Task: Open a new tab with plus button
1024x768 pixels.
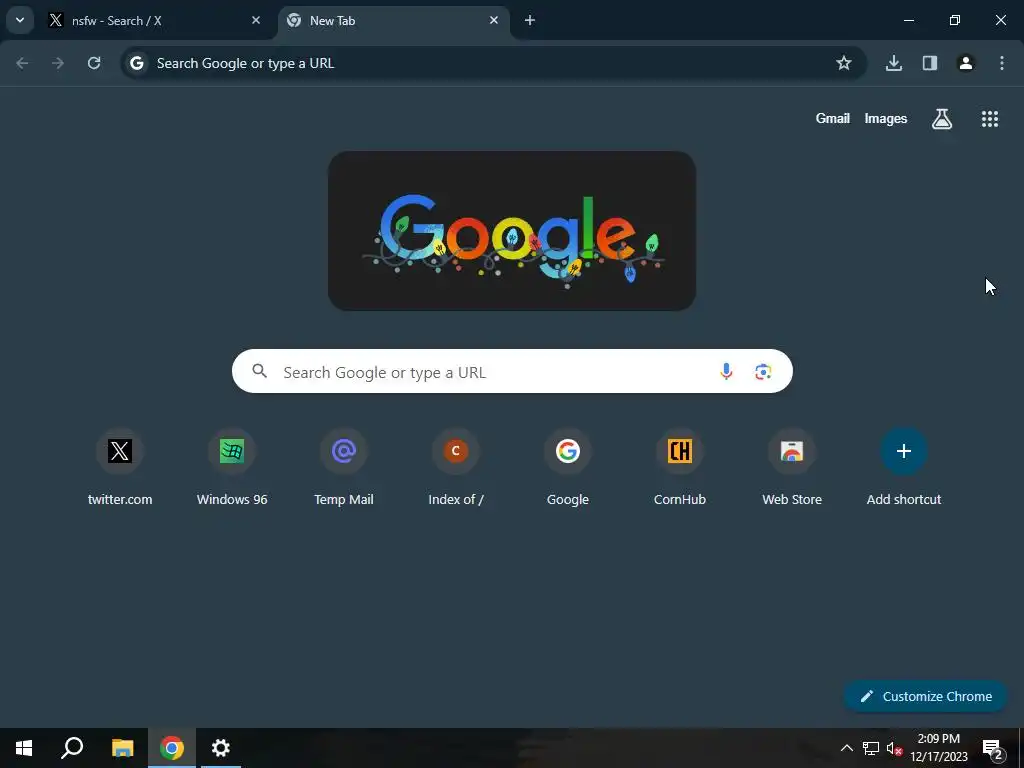Action: (530, 20)
